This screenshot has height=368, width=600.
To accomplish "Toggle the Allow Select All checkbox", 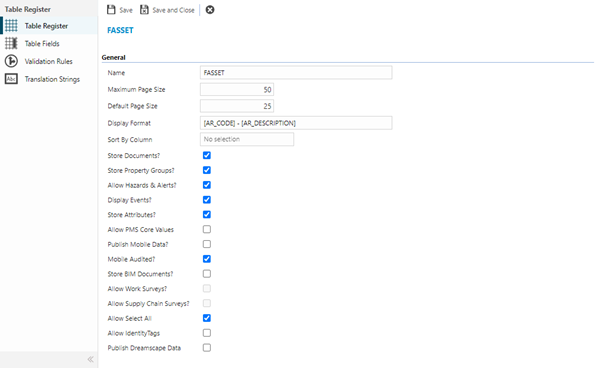I will 207,318.
